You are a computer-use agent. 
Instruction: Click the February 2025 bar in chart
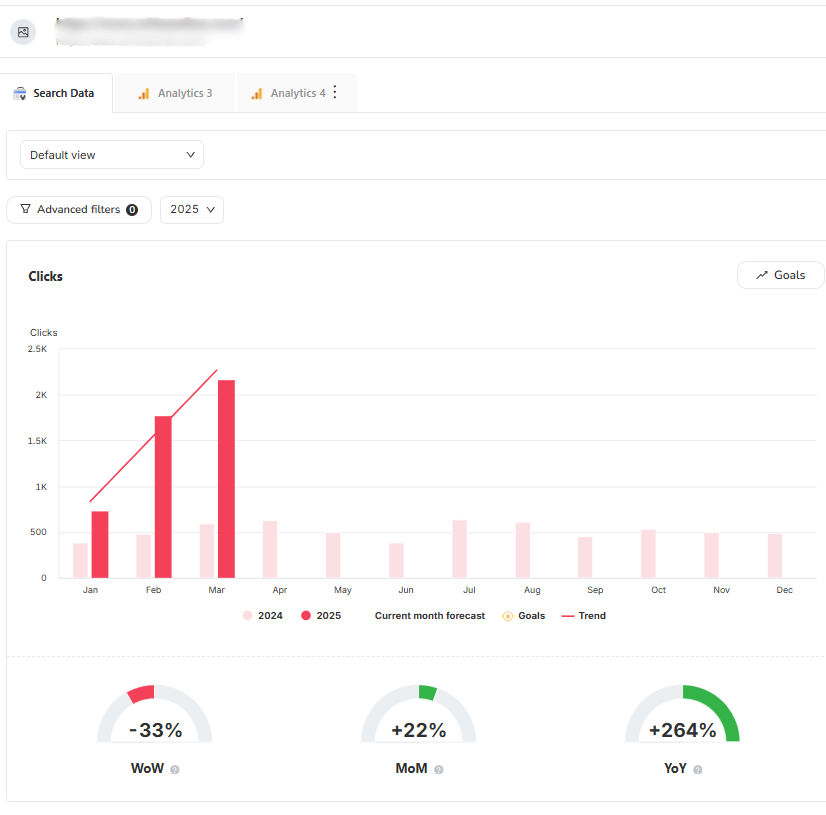[163, 496]
